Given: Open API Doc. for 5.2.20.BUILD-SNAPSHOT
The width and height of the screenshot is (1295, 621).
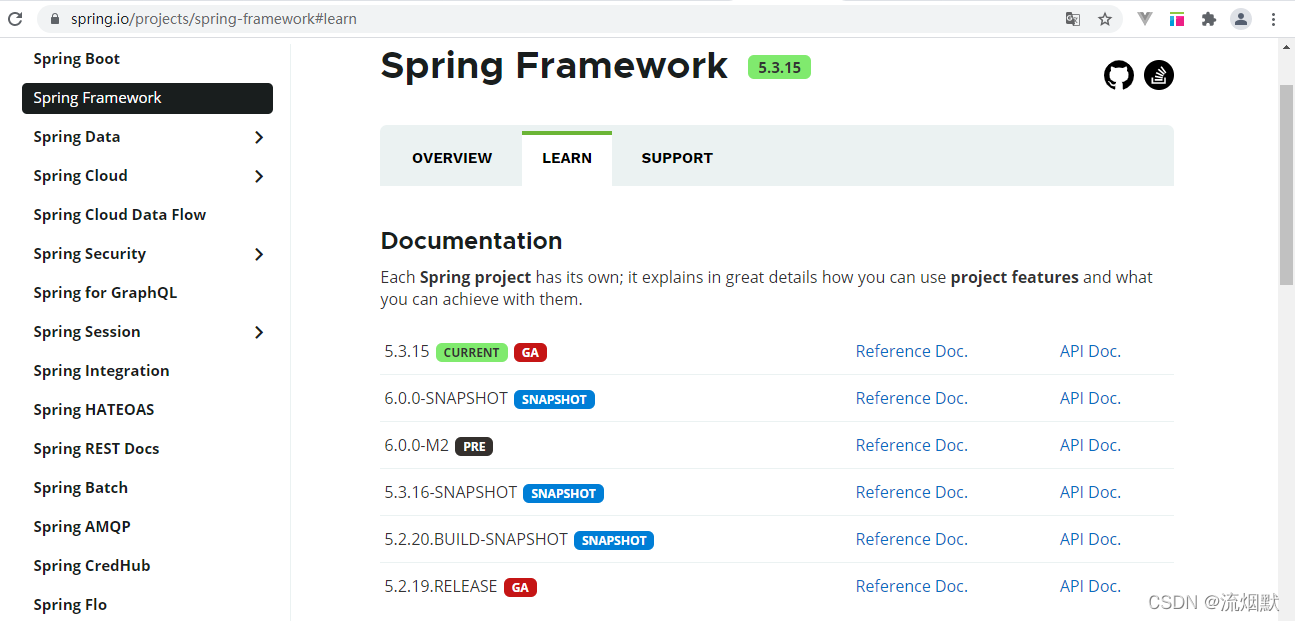Looking at the screenshot, I should (1090, 539).
